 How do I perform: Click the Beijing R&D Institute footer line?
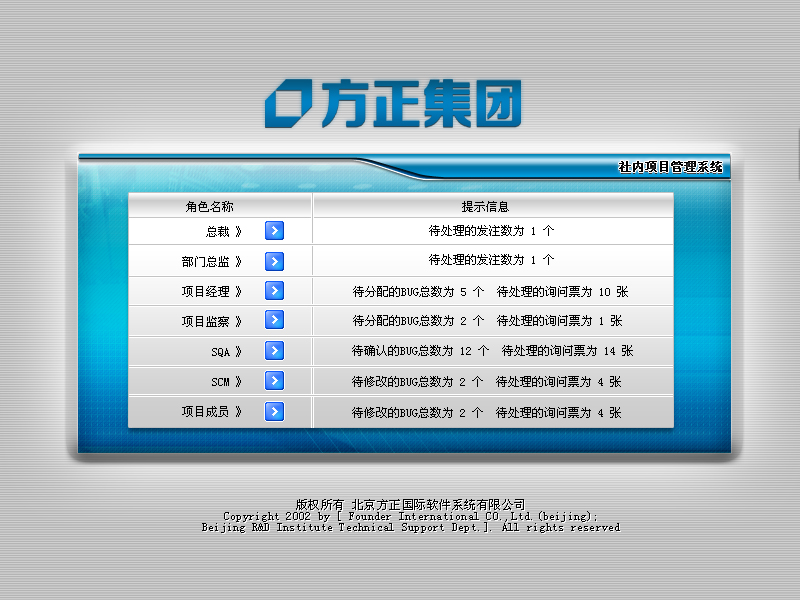[x=411, y=528]
